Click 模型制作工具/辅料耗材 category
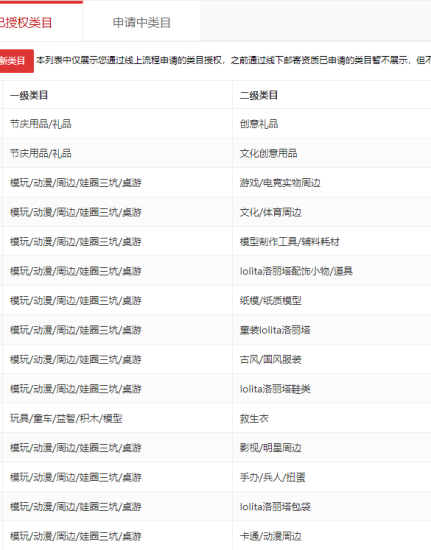The image size is (431, 550). pyautogui.click(x=290, y=242)
